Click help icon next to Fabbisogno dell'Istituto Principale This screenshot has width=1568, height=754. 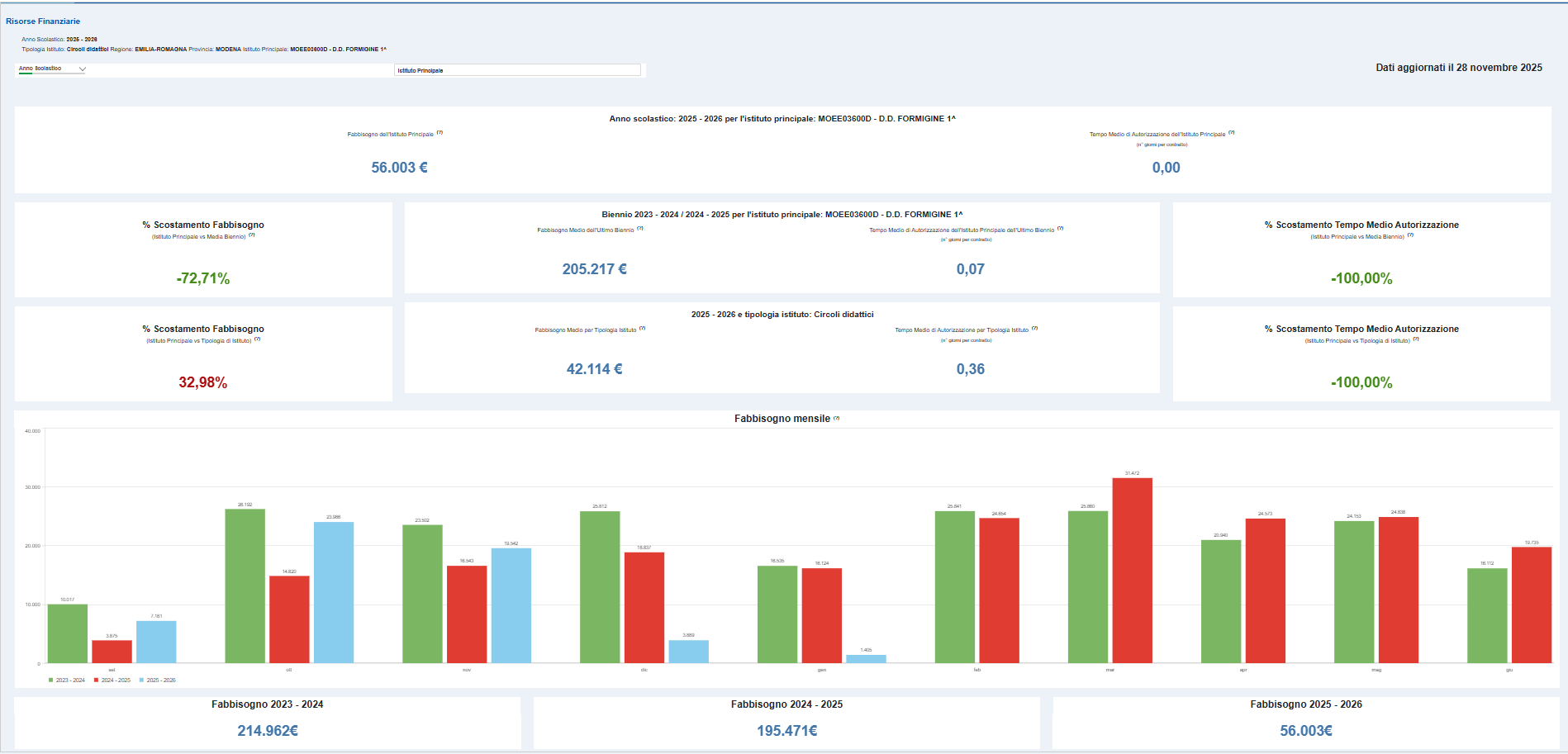pyautogui.click(x=440, y=133)
